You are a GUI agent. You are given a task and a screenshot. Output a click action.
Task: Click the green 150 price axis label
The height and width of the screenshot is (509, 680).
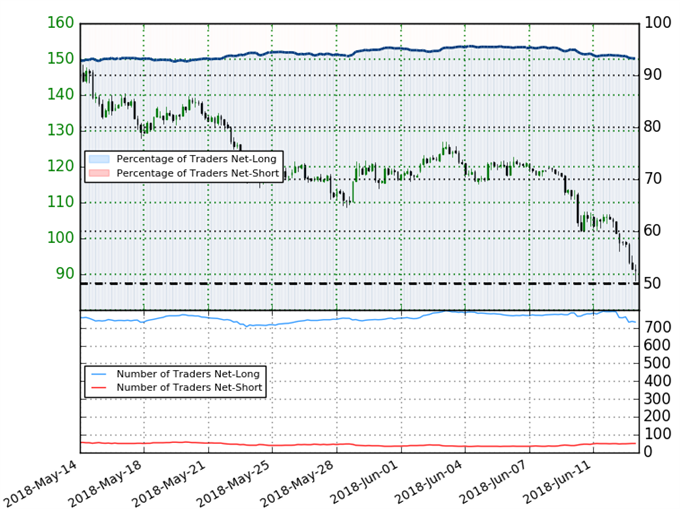pyautogui.click(x=61, y=59)
